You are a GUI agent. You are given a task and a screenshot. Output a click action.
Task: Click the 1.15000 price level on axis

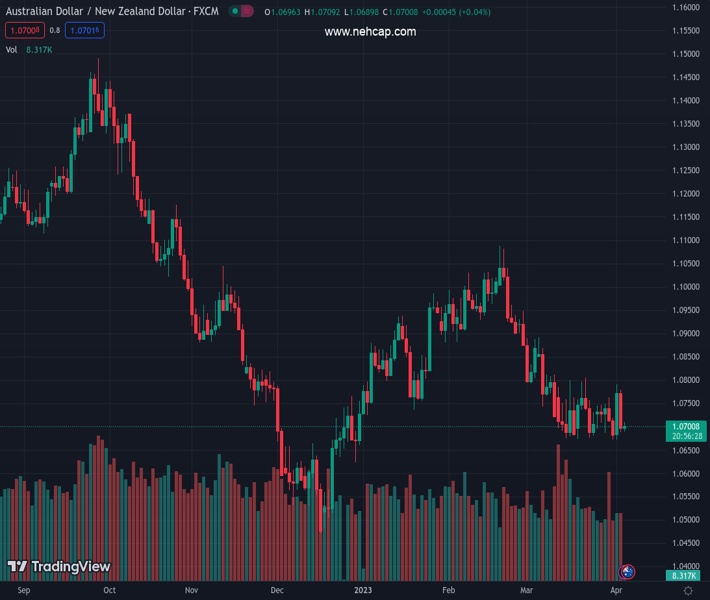pyautogui.click(x=686, y=54)
